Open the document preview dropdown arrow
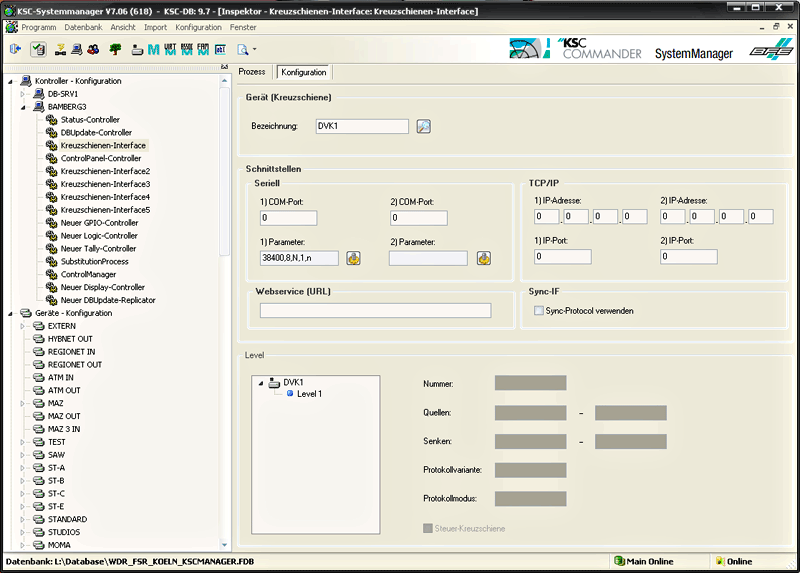 coord(255,49)
